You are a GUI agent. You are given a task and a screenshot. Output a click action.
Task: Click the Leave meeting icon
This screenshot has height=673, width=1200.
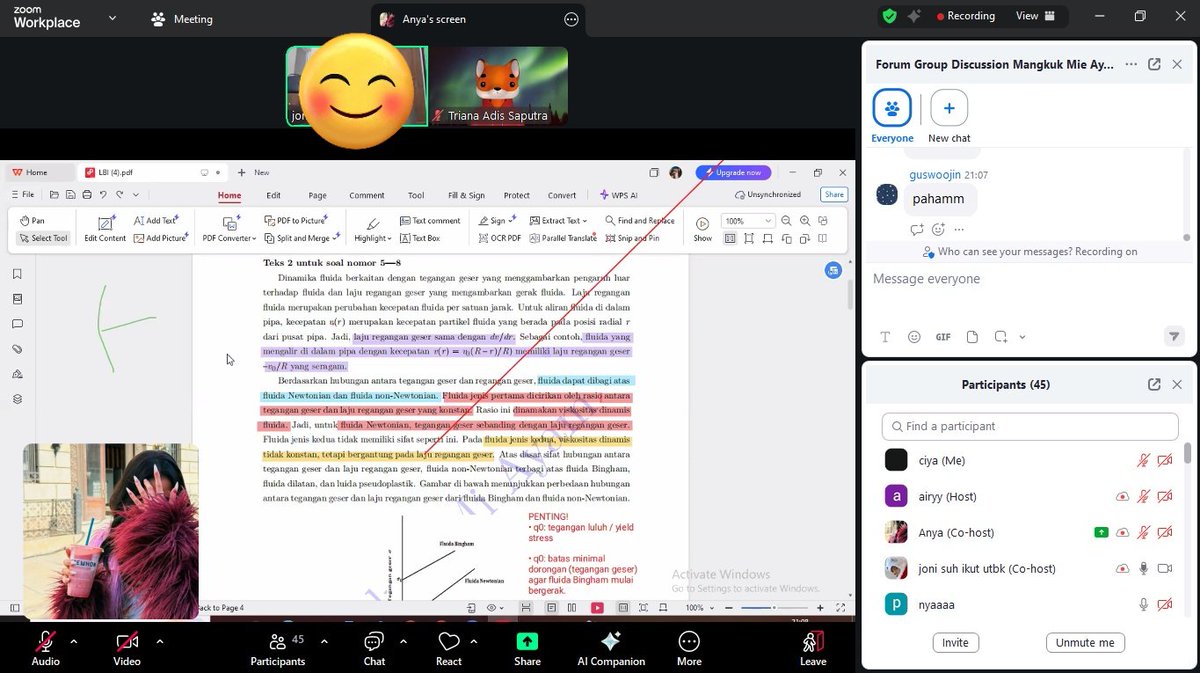pos(813,642)
